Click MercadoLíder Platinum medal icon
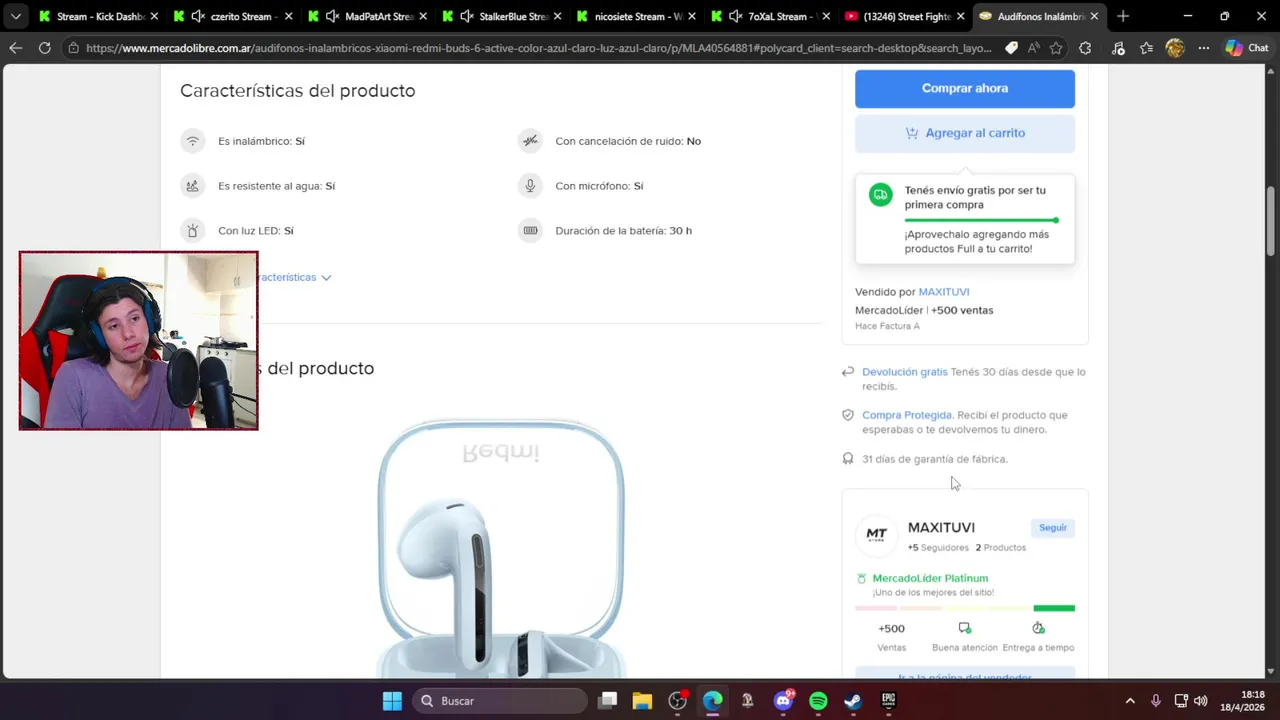 pyautogui.click(x=862, y=578)
